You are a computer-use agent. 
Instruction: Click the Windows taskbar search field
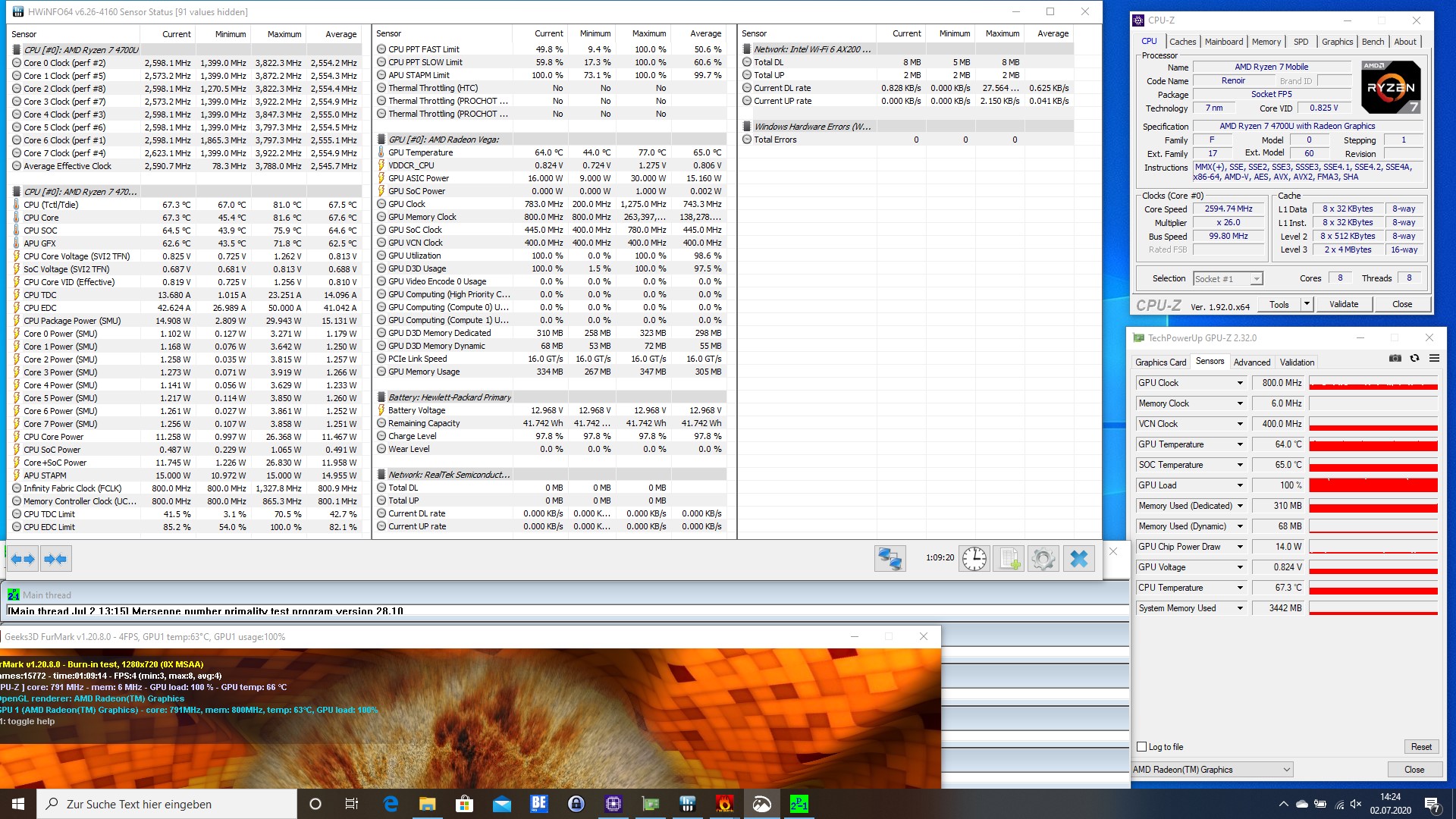point(167,804)
